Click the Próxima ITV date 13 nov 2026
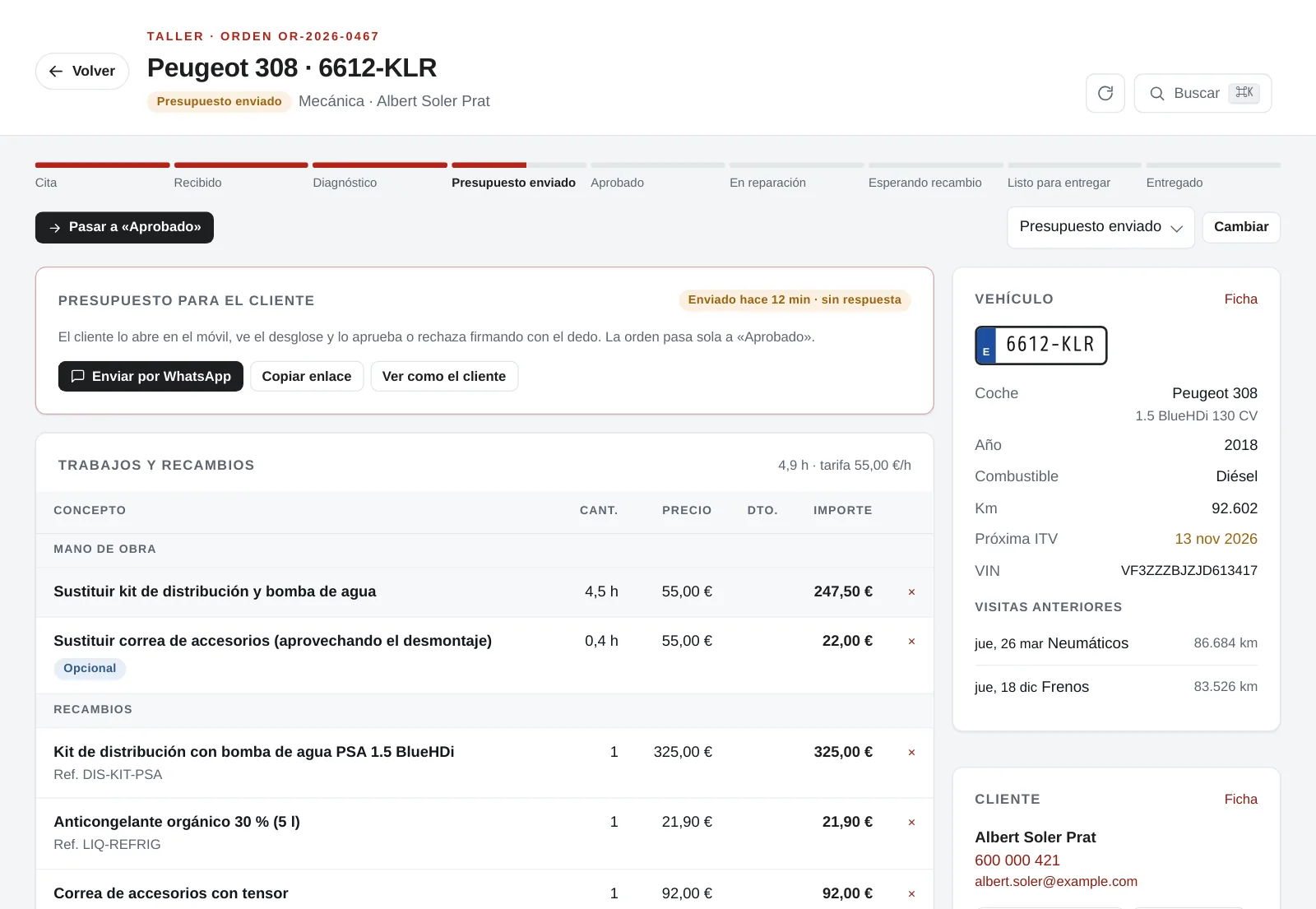The width and height of the screenshot is (1316, 909). coord(1216,540)
